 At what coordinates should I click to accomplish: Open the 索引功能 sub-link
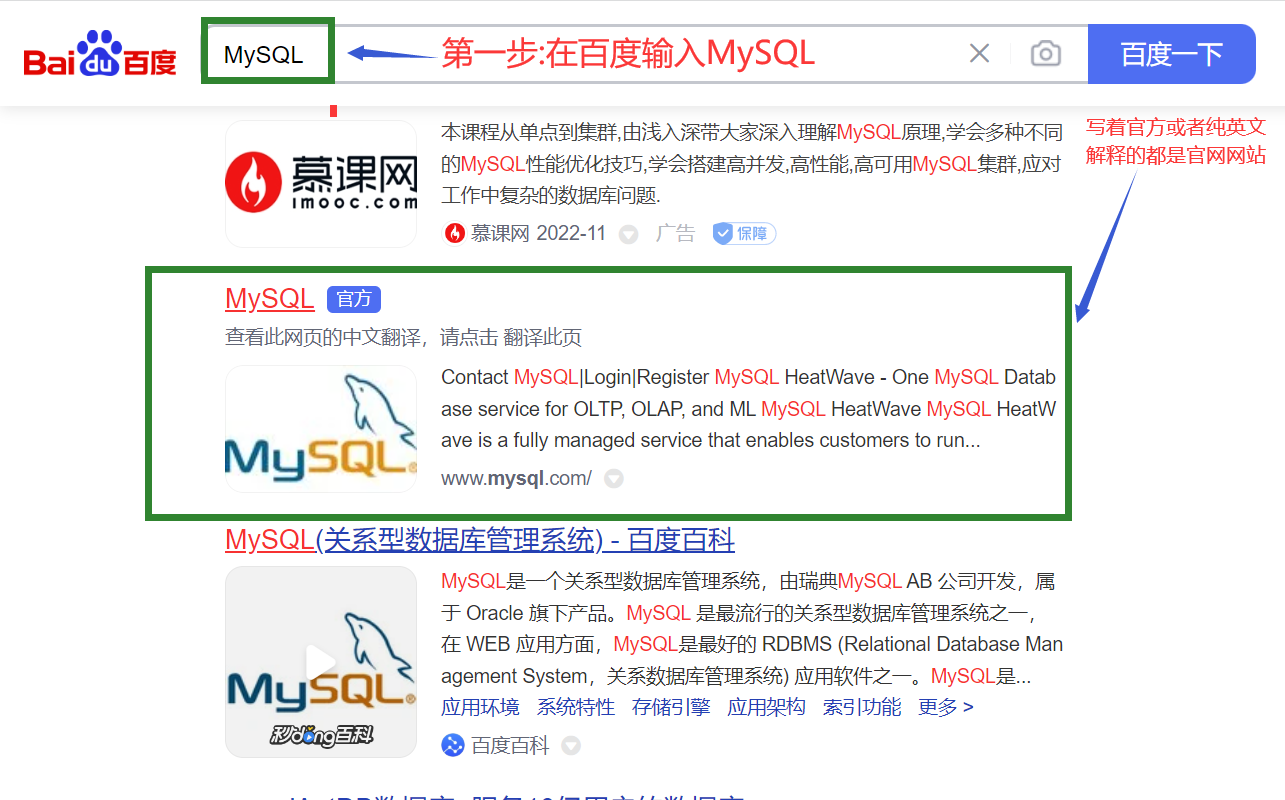[862, 708]
